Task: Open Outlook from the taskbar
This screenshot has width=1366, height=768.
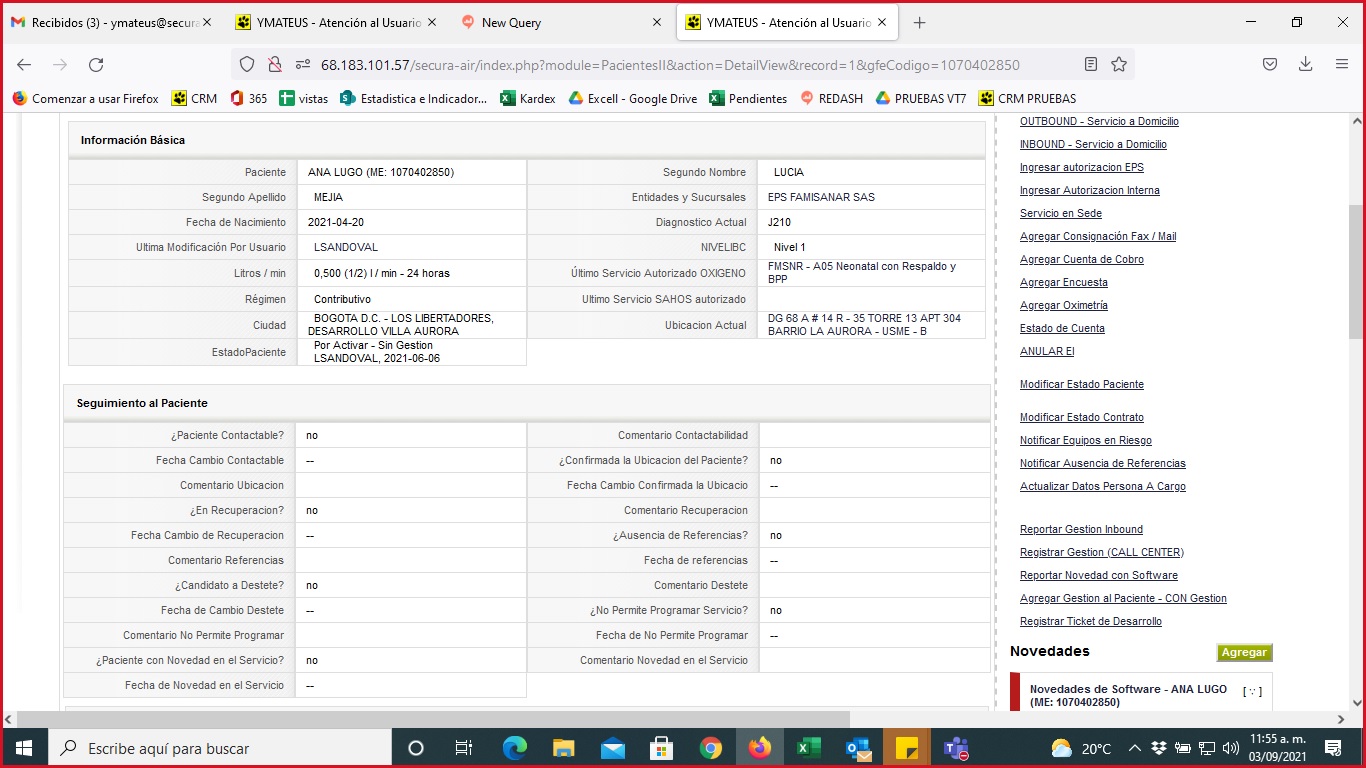Action: (858, 748)
